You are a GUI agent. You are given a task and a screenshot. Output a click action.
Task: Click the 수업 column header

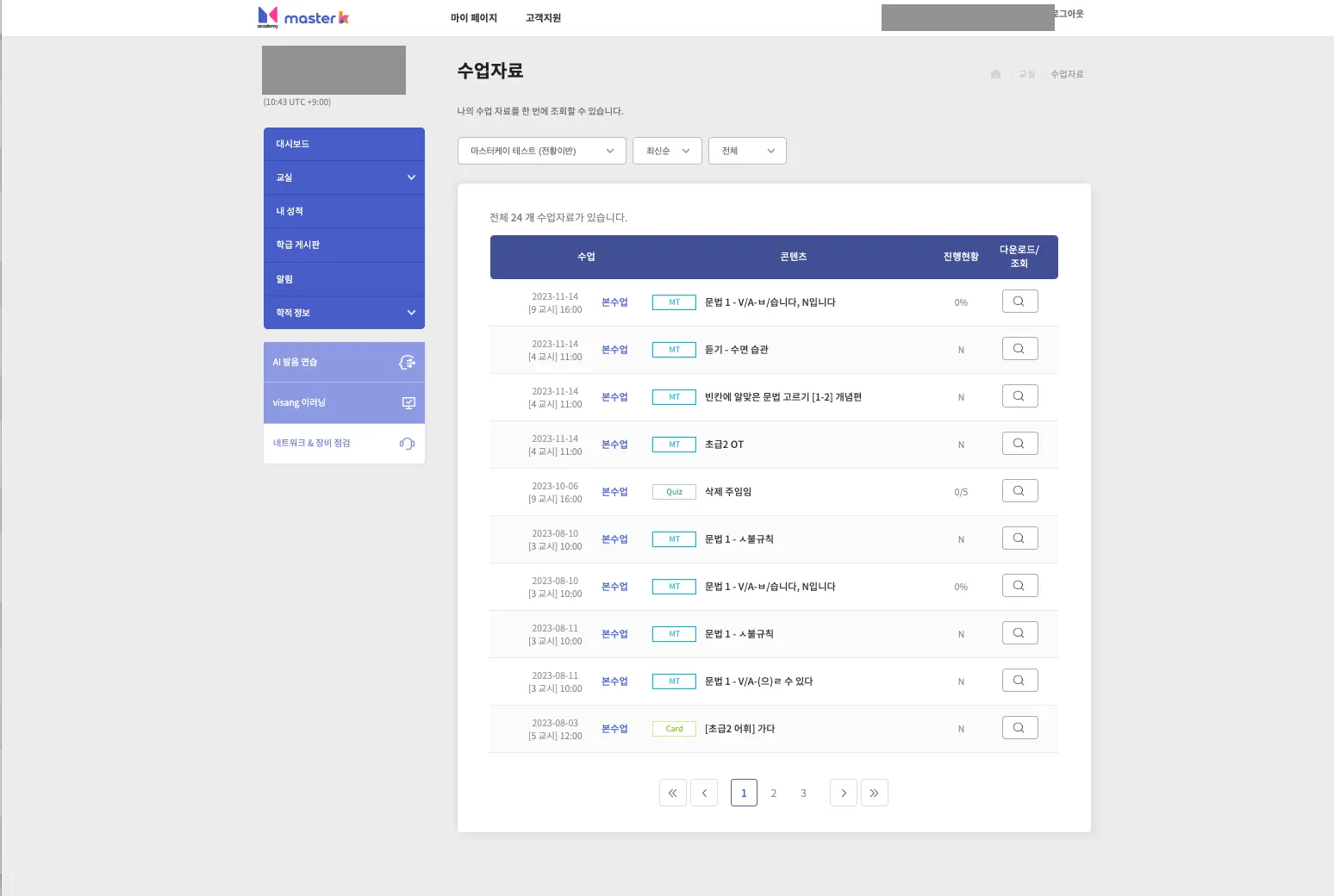click(586, 257)
